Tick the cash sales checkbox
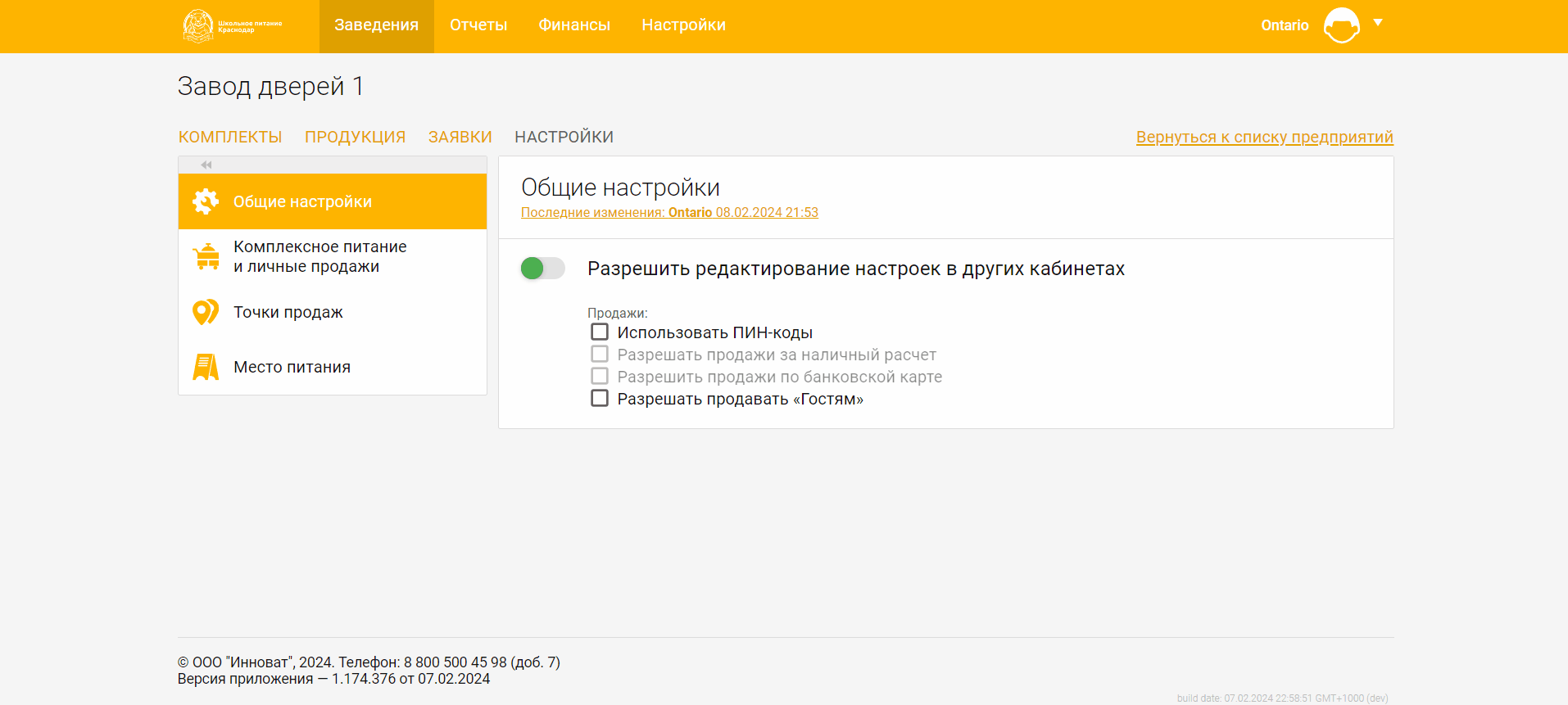Screen dimensions: 1568x705 coord(600,355)
